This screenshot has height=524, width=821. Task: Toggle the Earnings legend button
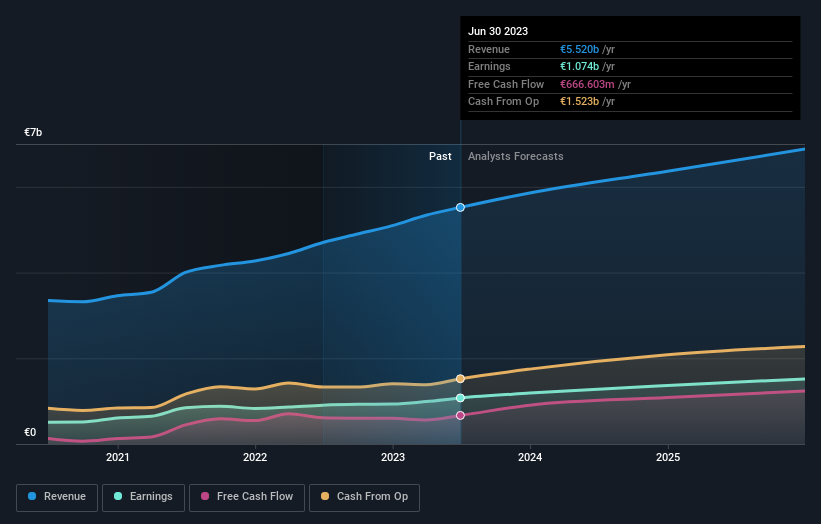coord(143,497)
